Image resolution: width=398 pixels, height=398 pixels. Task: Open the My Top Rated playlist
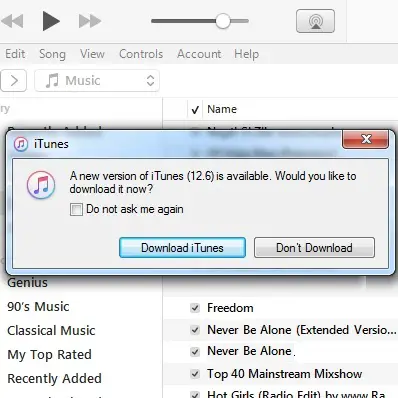coord(49,355)
